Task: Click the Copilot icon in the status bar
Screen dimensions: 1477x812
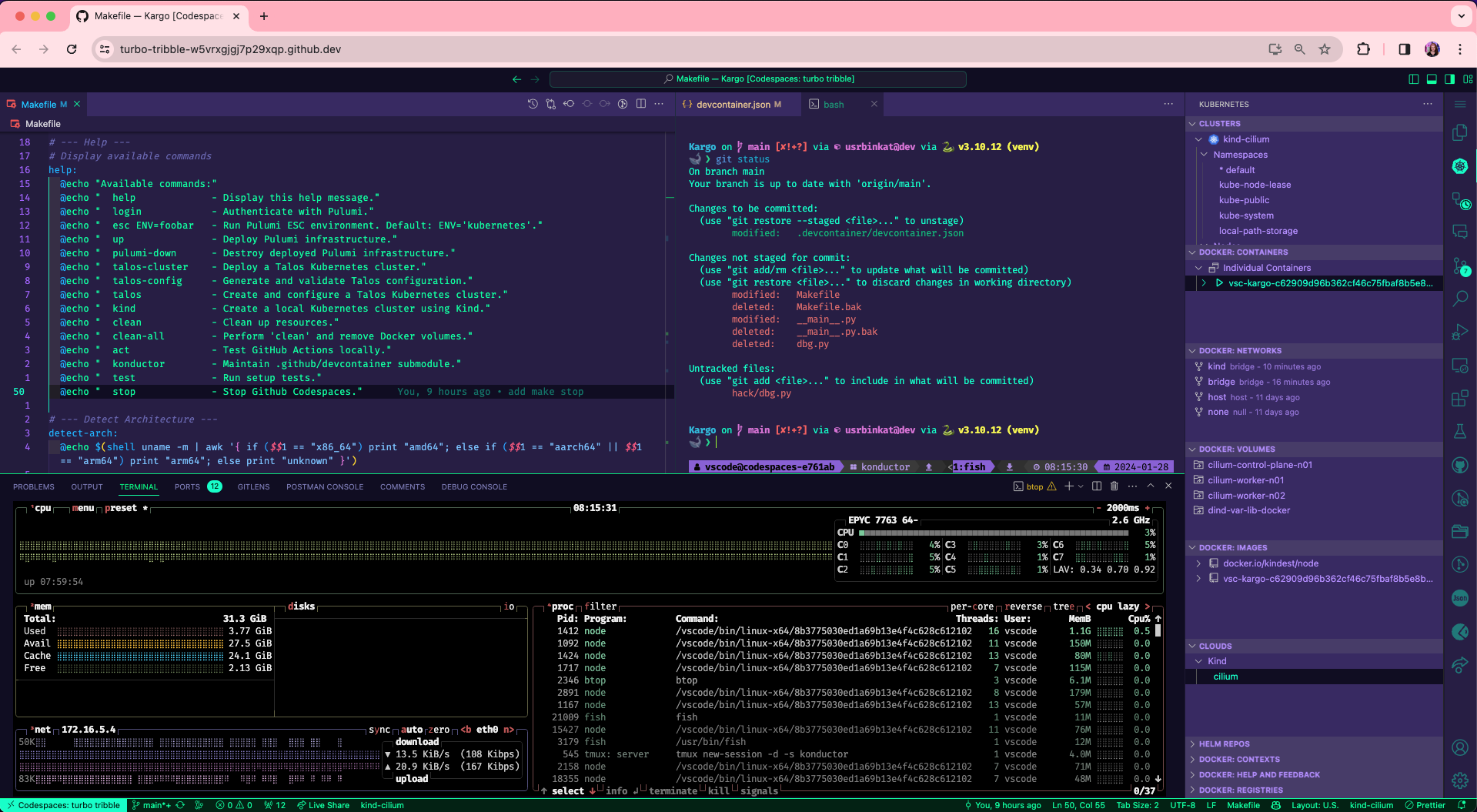Action: [x=1275, y=805]
